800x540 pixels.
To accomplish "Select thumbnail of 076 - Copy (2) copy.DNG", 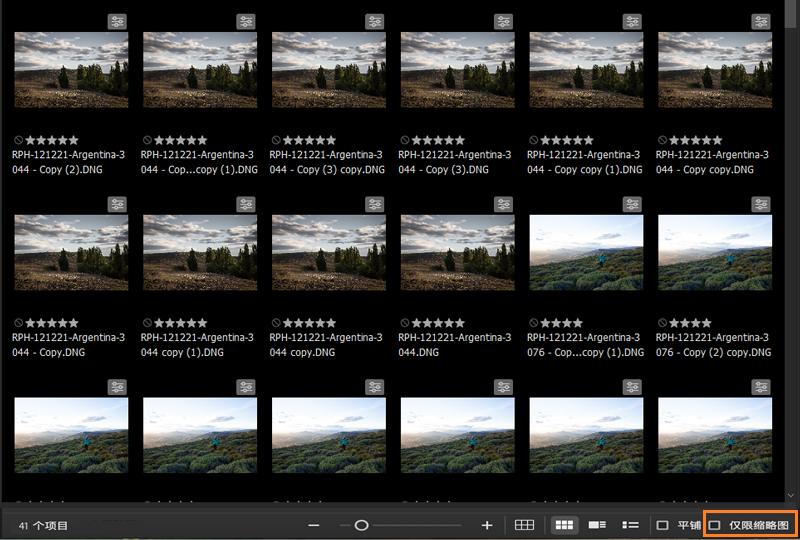I will [715, 253].
